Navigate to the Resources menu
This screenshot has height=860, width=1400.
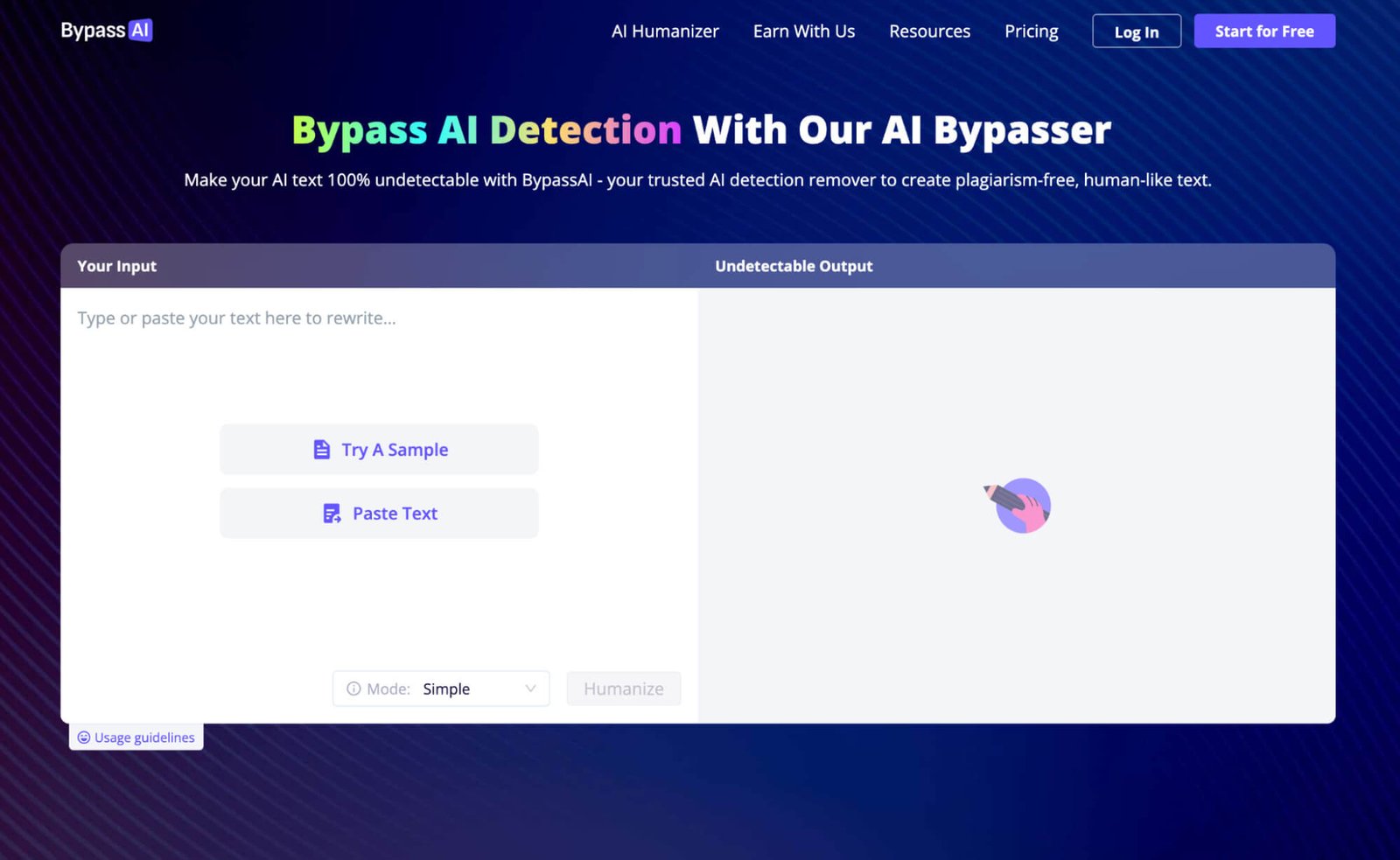click(x=929, y=31)
